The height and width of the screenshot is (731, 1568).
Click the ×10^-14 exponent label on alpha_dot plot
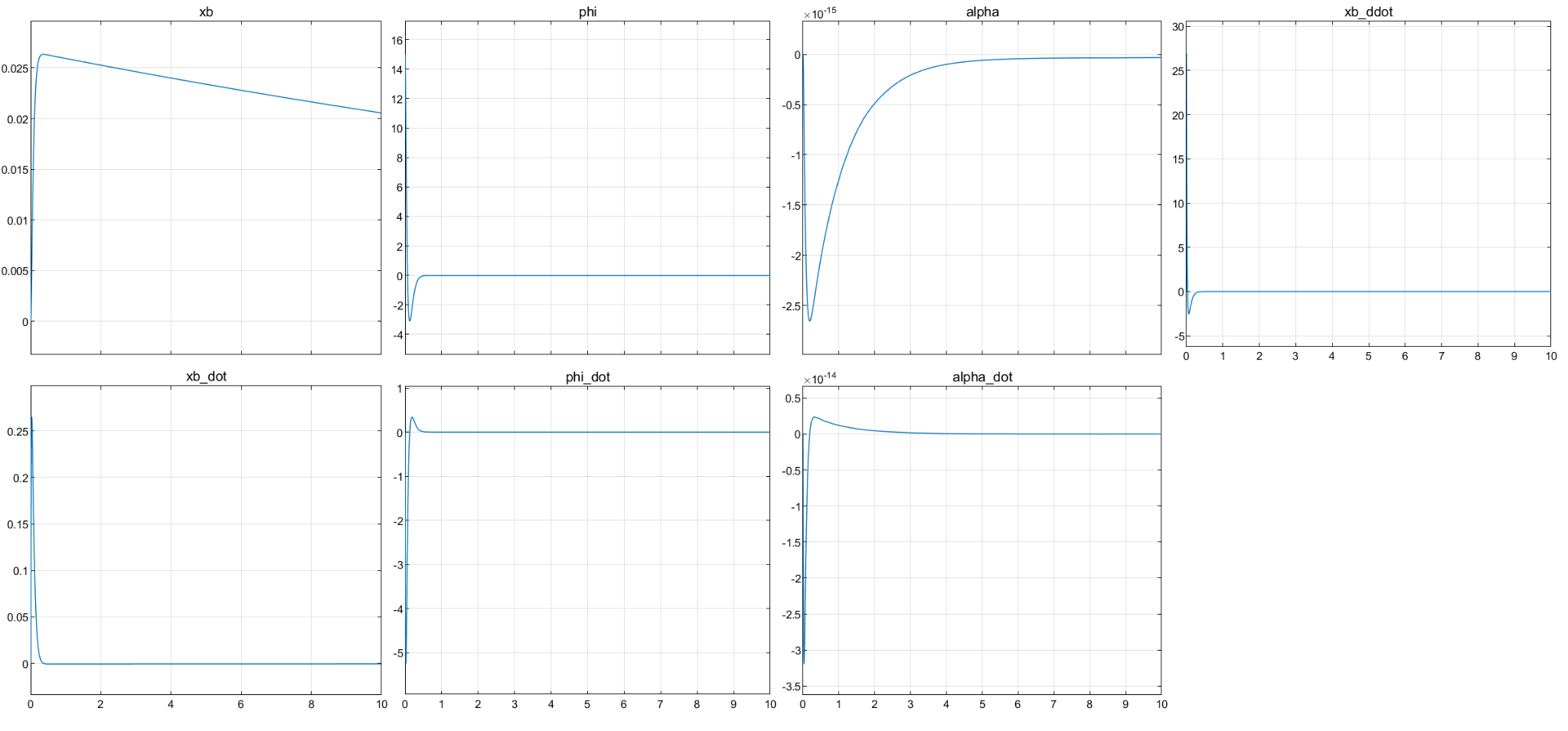(x=820, y=378)
